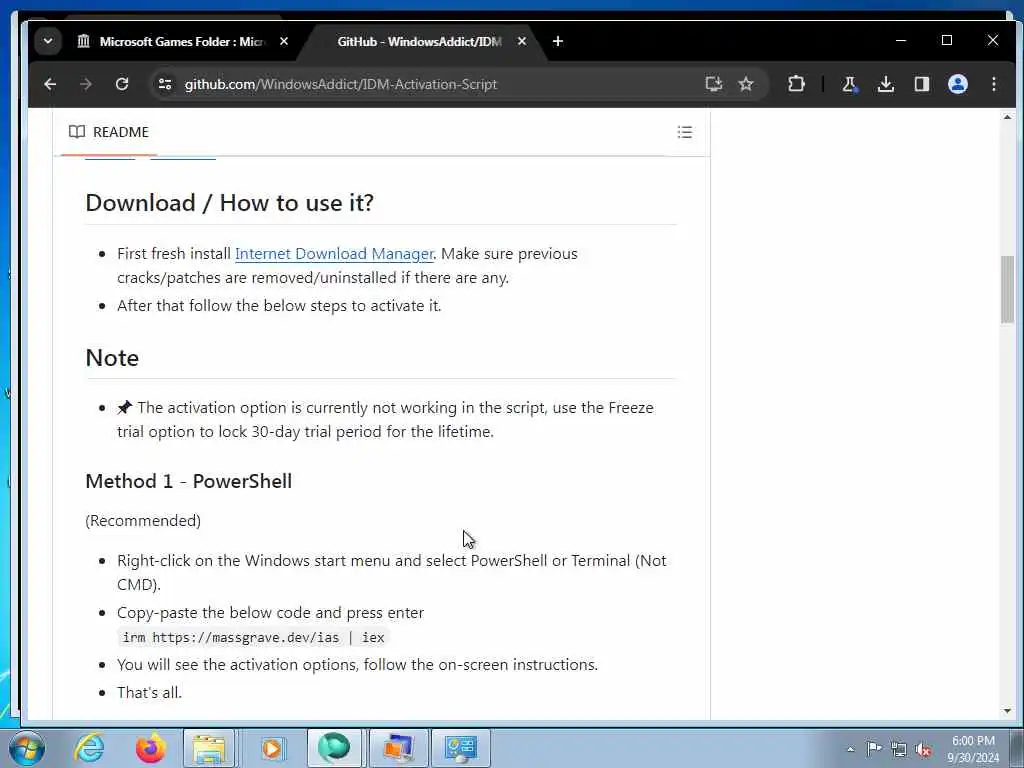The width and height of the screenshot is (1024, 768).
Task: Open the Action Center flag icon
Action: click(874, 748)
